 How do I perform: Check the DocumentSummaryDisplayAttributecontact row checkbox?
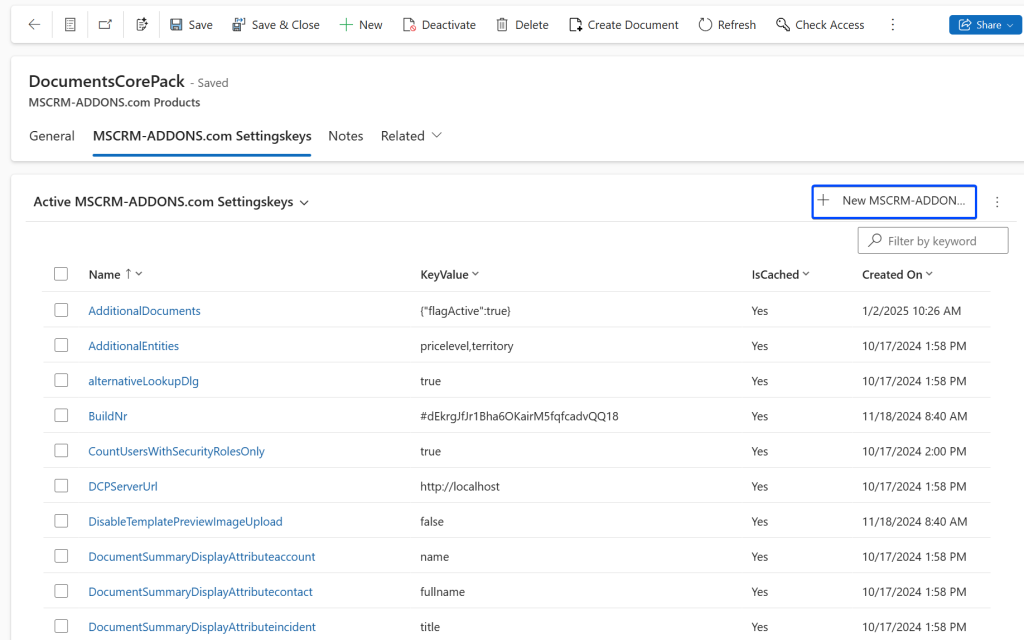pos(61,591)
